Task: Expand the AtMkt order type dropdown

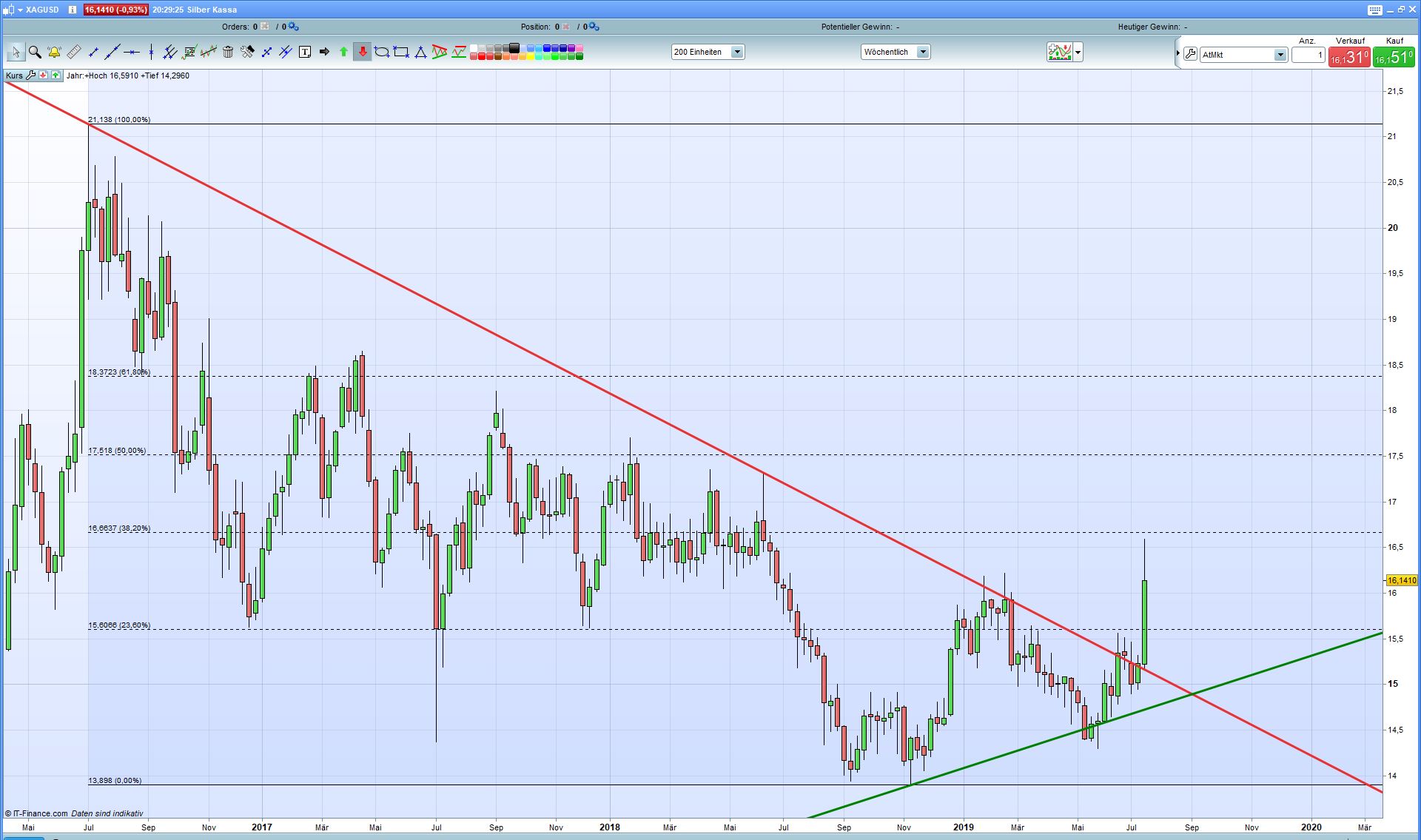Action: [x=1280, y=55]
